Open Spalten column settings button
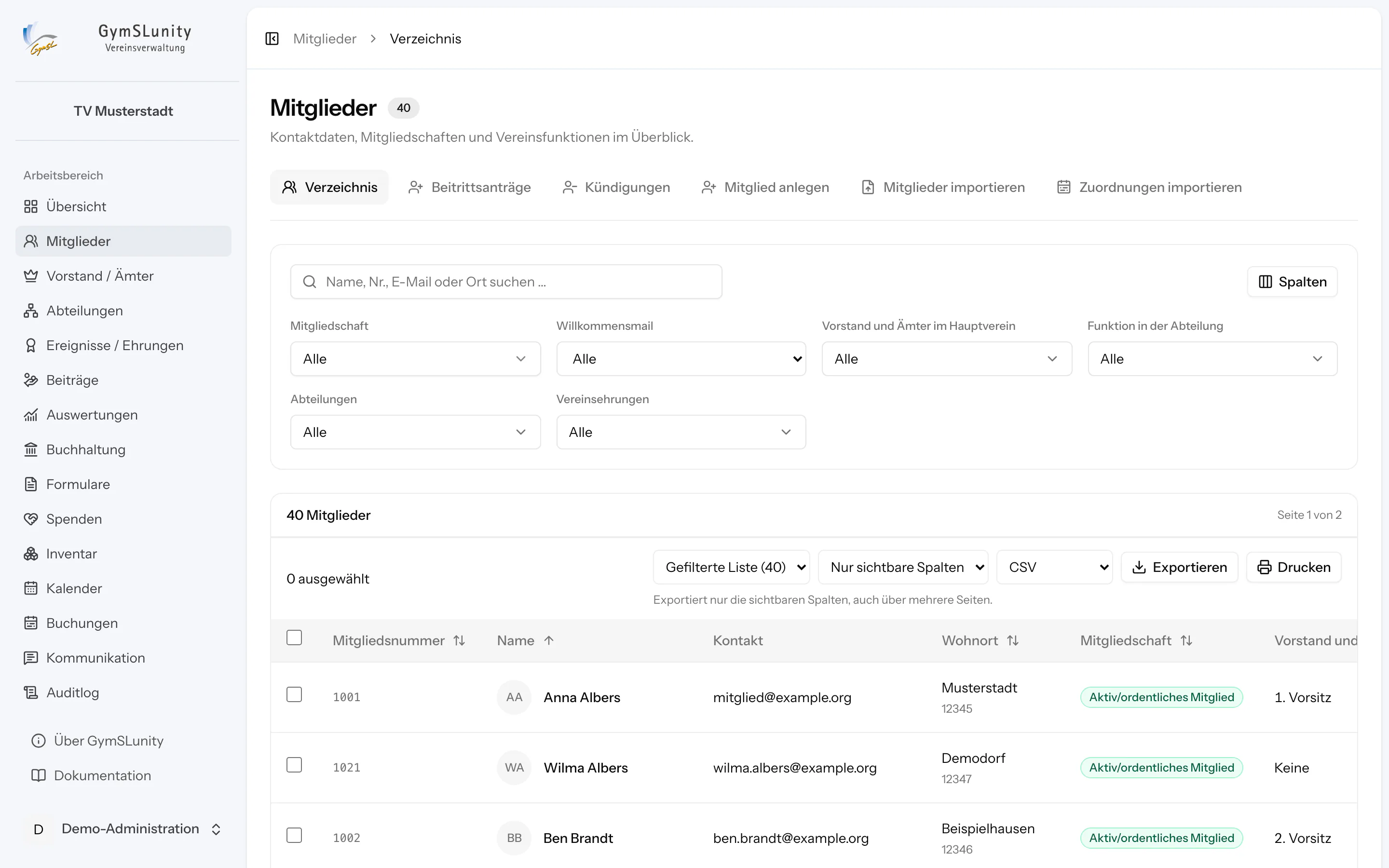1389x868 pixels. (x=1292, y=282)
